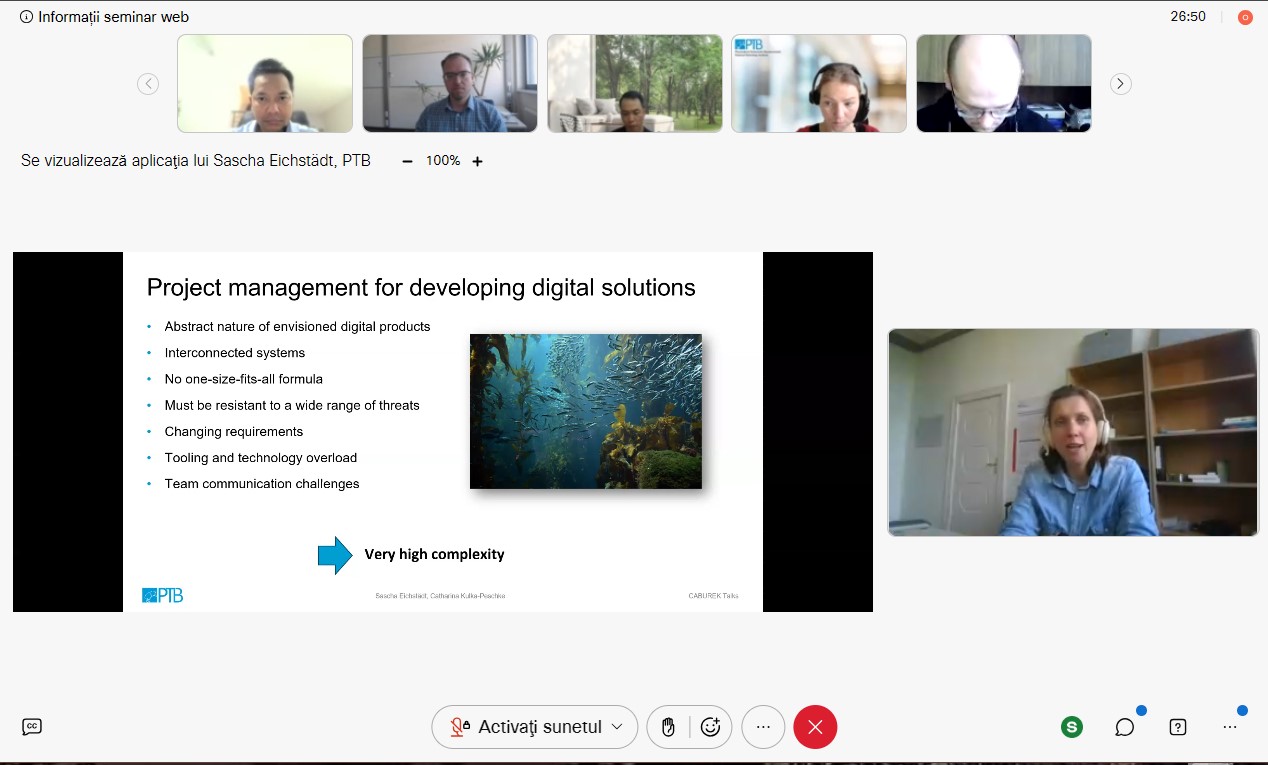Image resolution: width=1268 pixels, height=765 pixels.
Task: Click the red recording indicator icon
Action: pyautogui.click(x=1245, y=17)
